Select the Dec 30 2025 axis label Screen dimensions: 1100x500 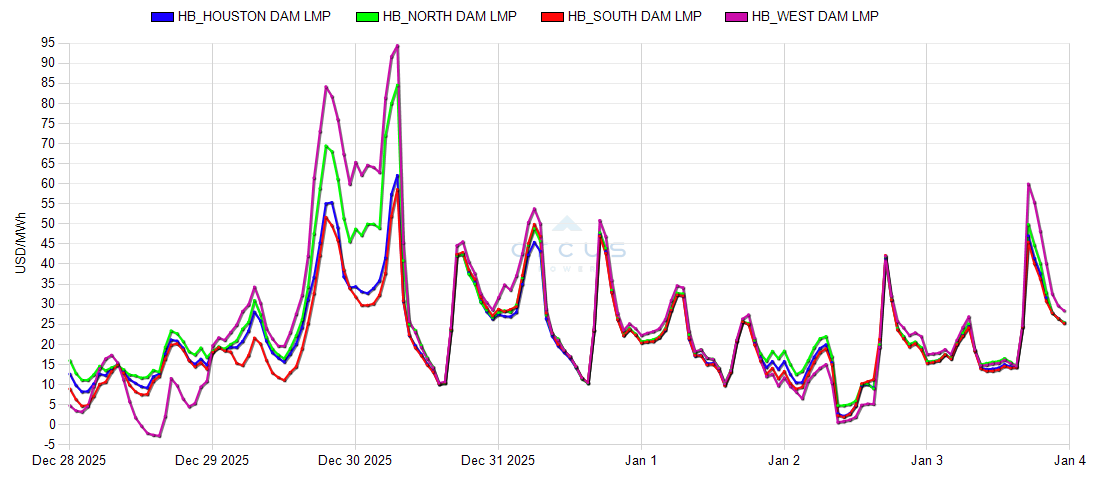355,461
